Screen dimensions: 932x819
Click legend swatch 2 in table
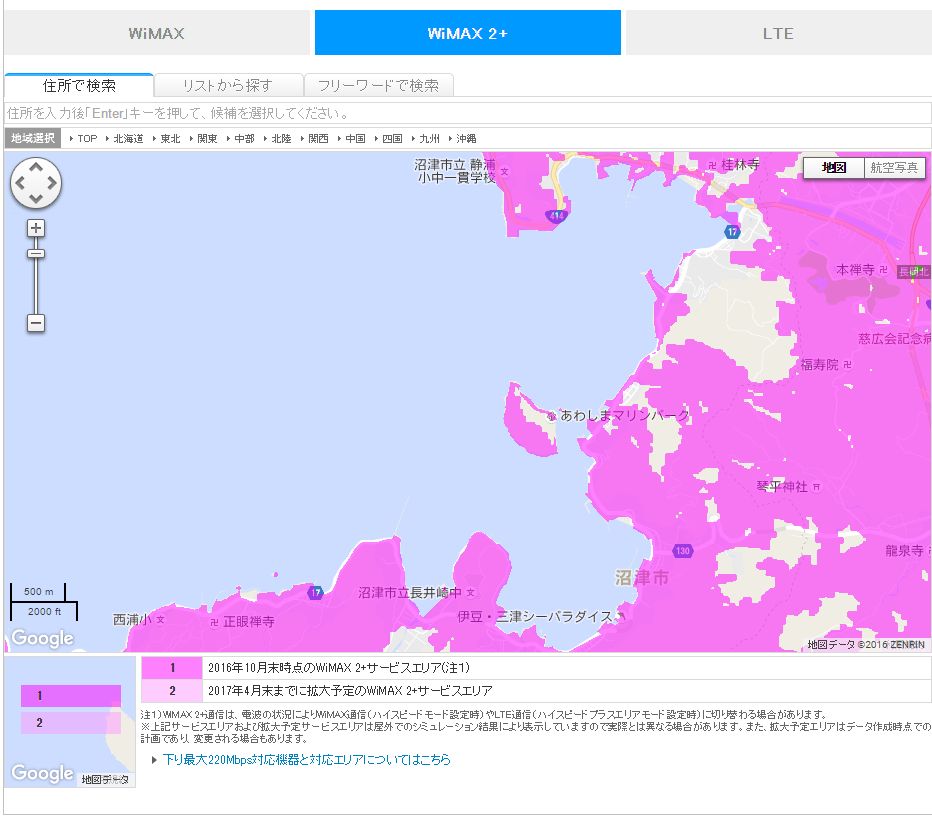click(x=172, y=691)
